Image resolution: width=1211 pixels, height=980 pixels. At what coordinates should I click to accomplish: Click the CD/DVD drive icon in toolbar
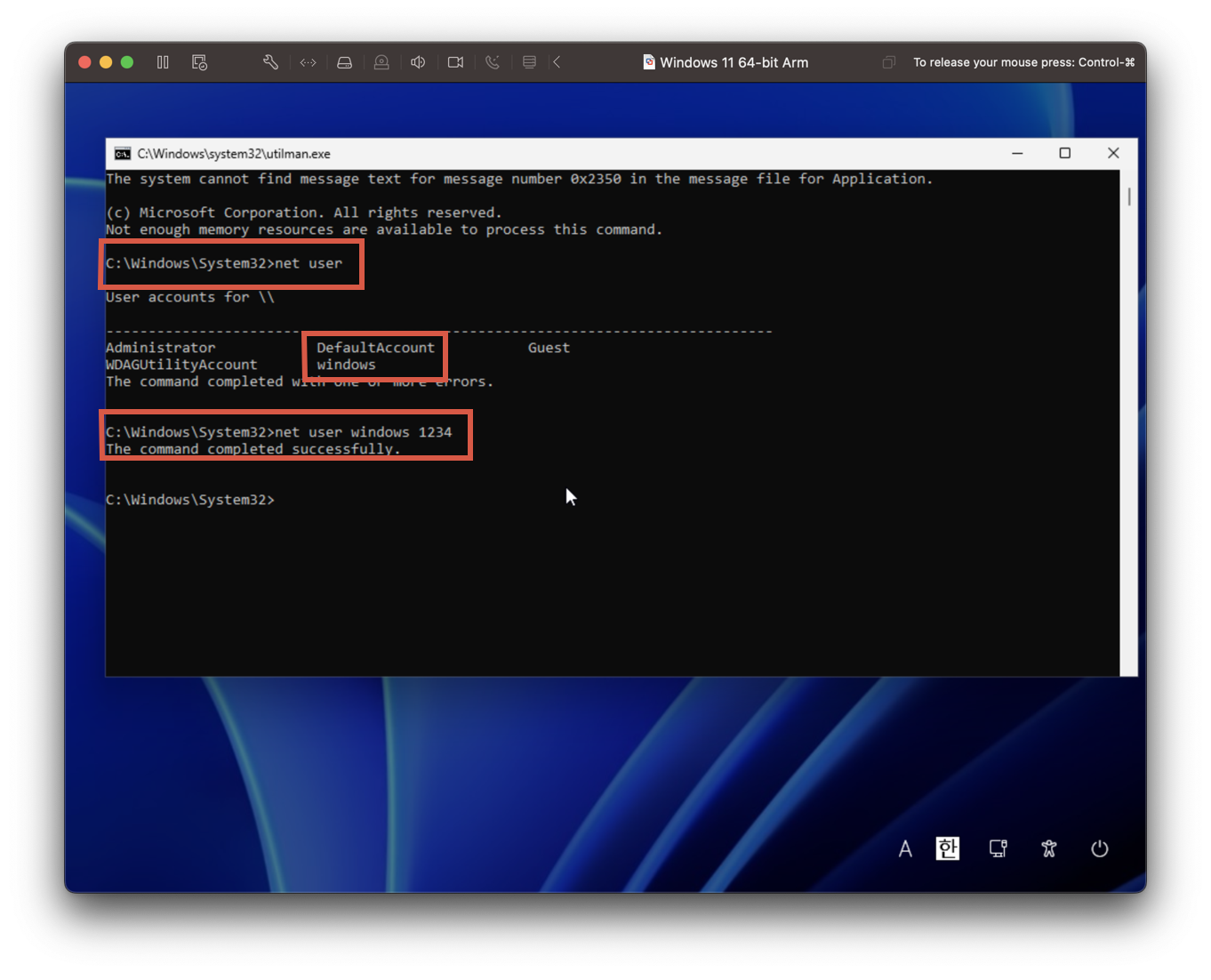click(x=381, y=62)
